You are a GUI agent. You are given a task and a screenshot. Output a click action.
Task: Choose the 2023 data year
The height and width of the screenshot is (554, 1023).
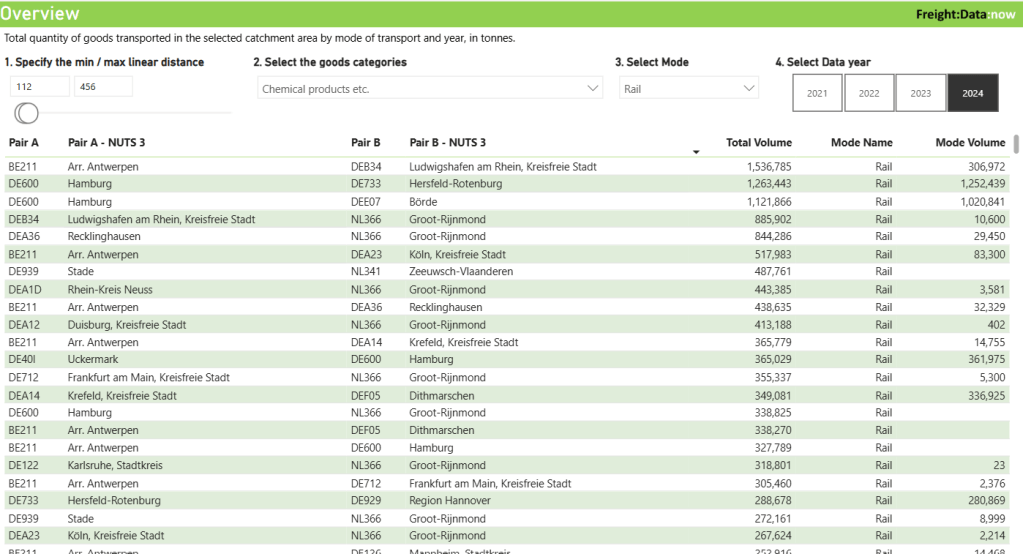921,93
